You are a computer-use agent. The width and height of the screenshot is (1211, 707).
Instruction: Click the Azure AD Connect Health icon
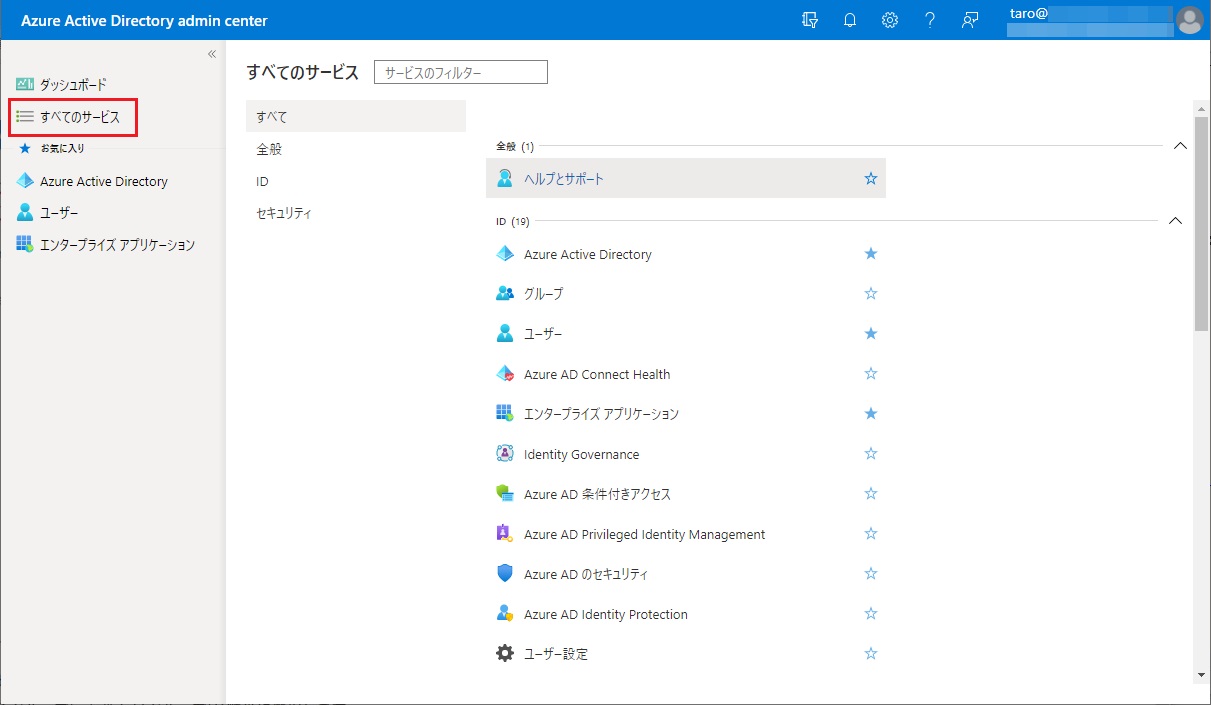click(505, 374)
